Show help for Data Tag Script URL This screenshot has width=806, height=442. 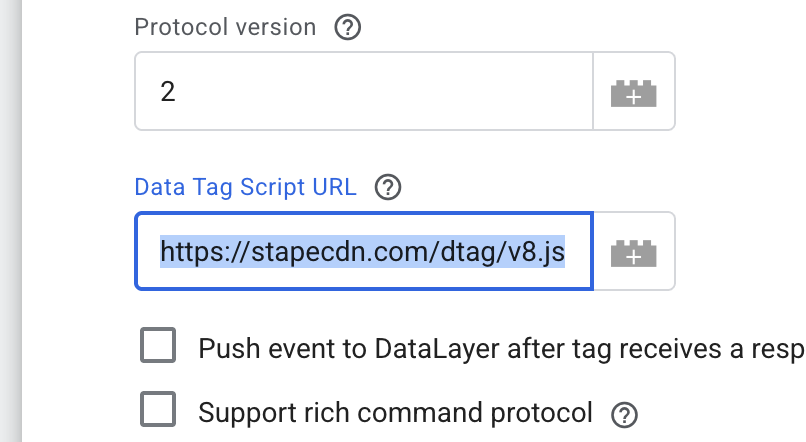[387, 187]
